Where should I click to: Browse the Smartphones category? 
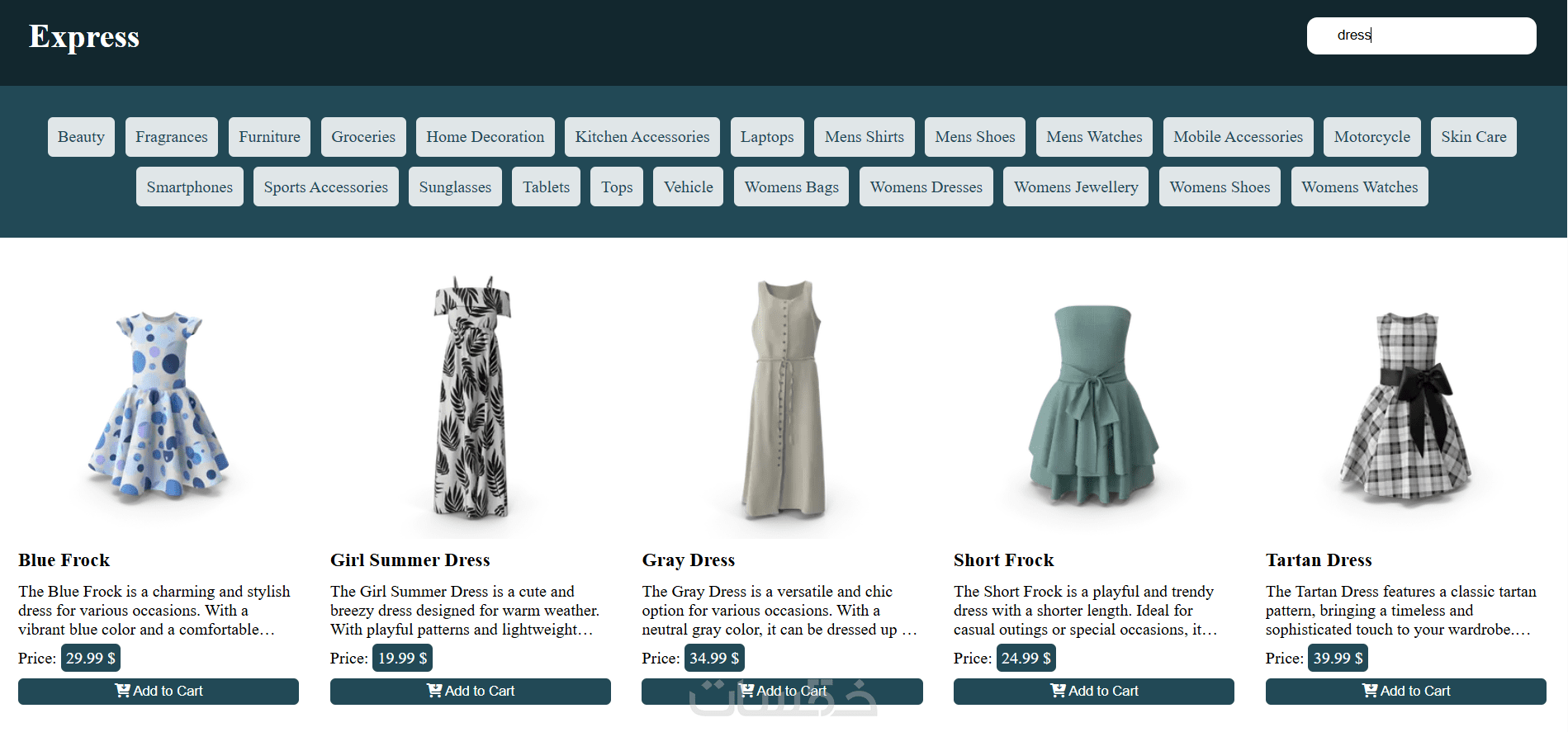pos(190,187)
